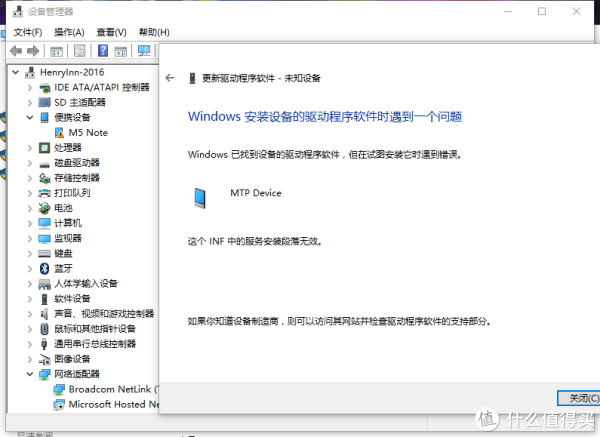Viewport: 600px width, 437px height.
Task: Click Device Manager title bar icon
Action: click(x=18, y=11)
